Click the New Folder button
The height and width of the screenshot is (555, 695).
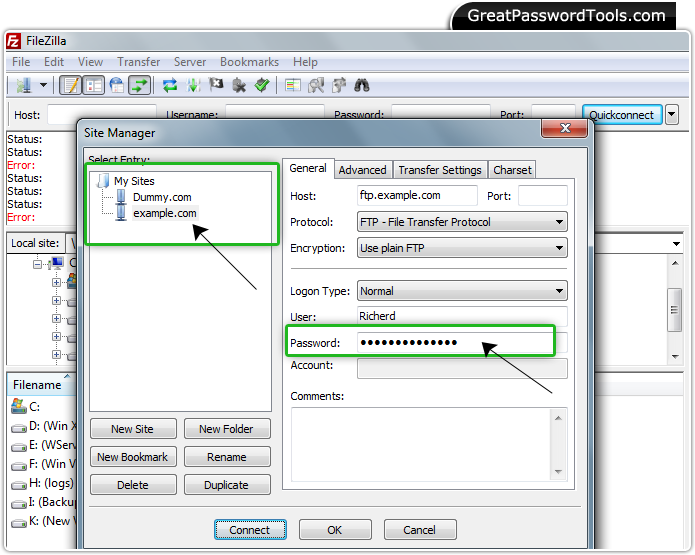[x=226, y=429]
